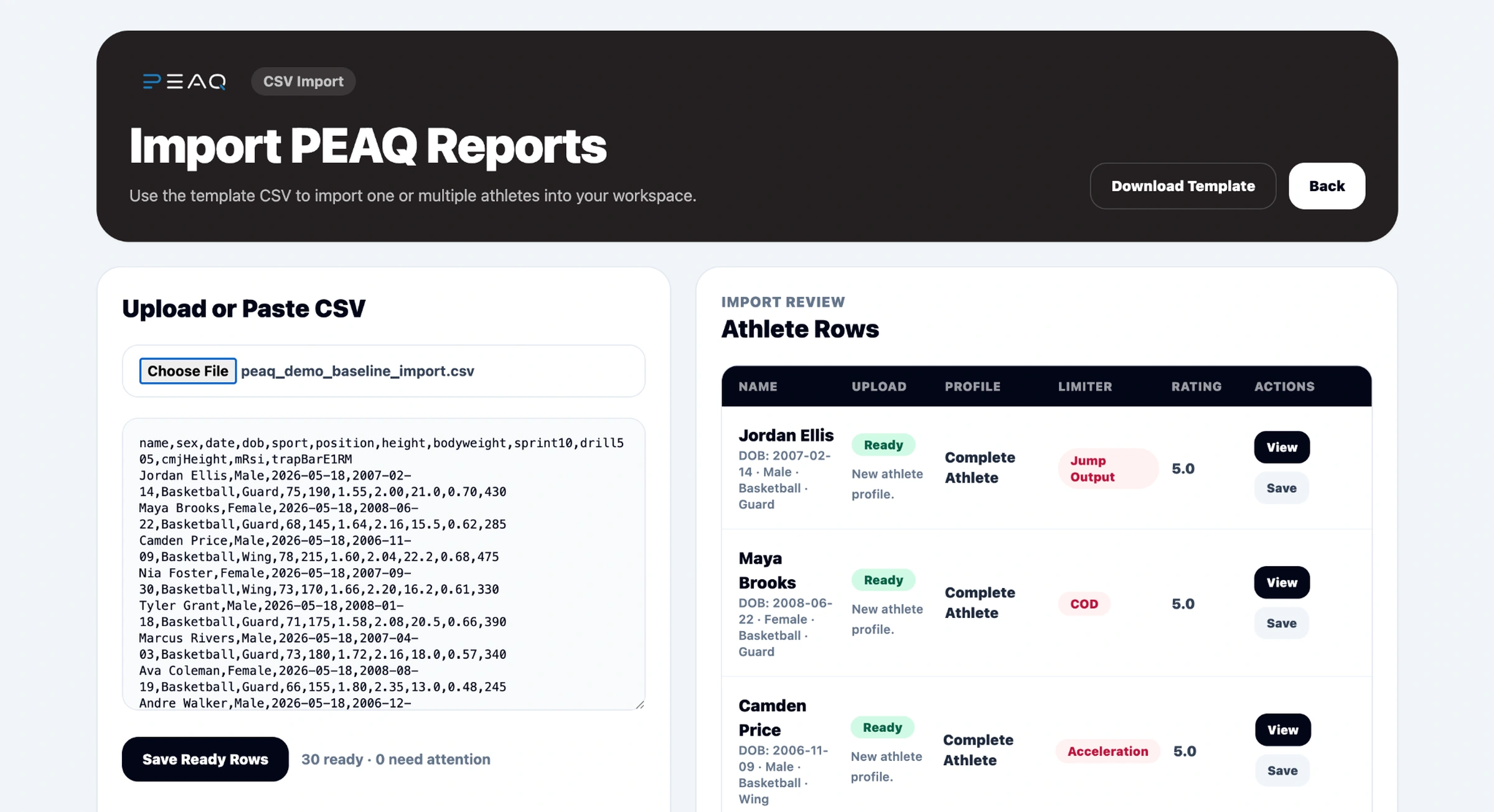Select the Maya Brooks athlete name

tap(767, 571)
